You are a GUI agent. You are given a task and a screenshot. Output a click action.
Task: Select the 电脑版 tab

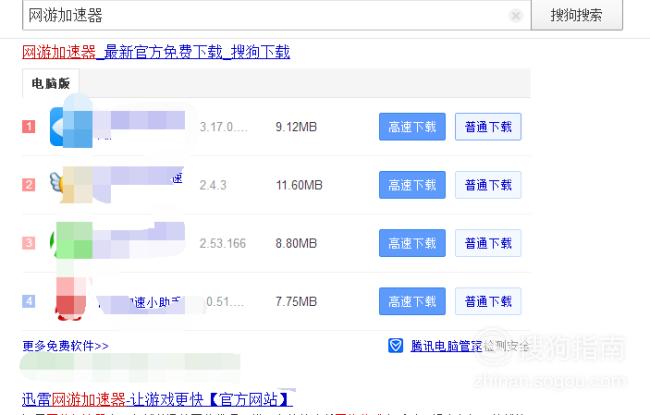coord(51,83)
